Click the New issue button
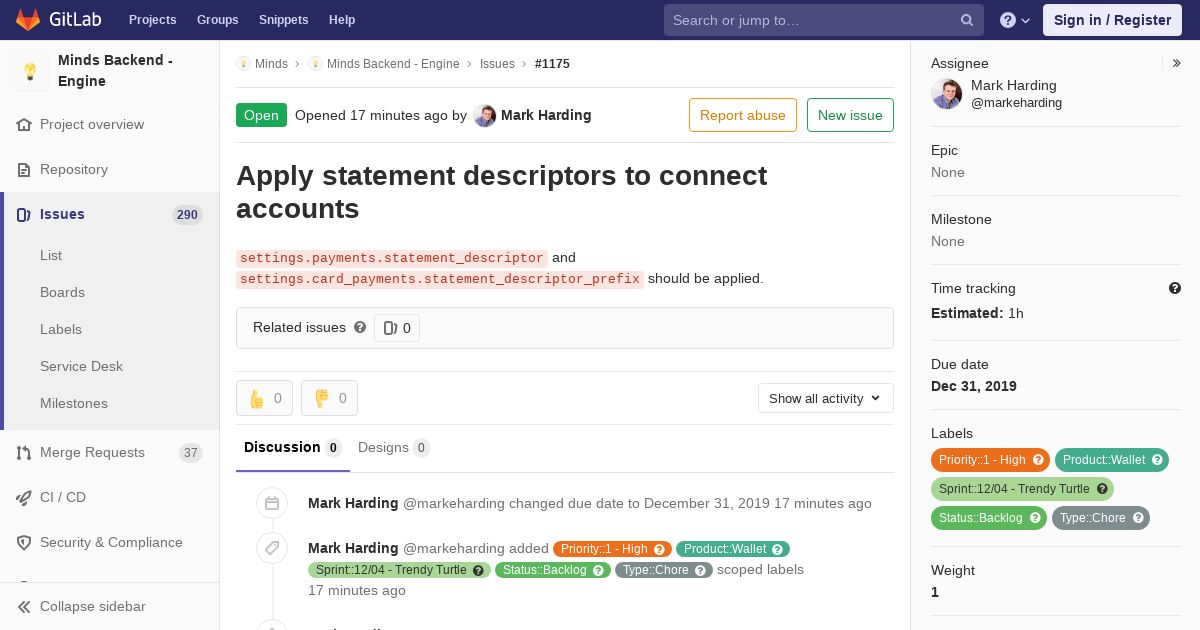This screenshot has width=1200, height=630. 850,115
